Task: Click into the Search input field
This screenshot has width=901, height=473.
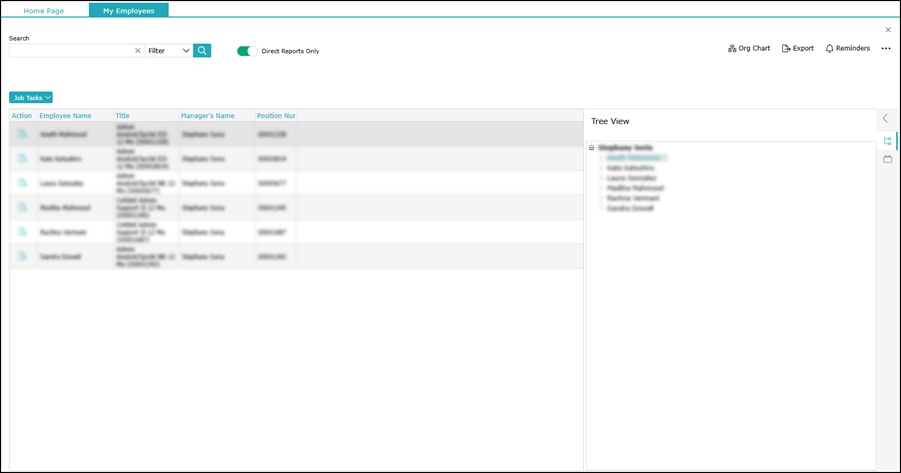Action: 70,50
